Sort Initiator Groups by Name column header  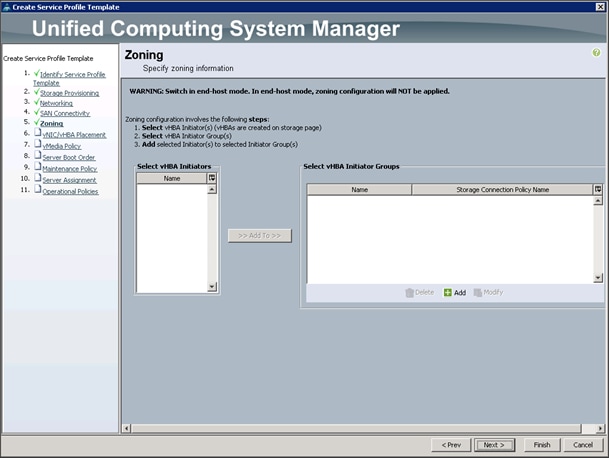[x=359, y=190]
